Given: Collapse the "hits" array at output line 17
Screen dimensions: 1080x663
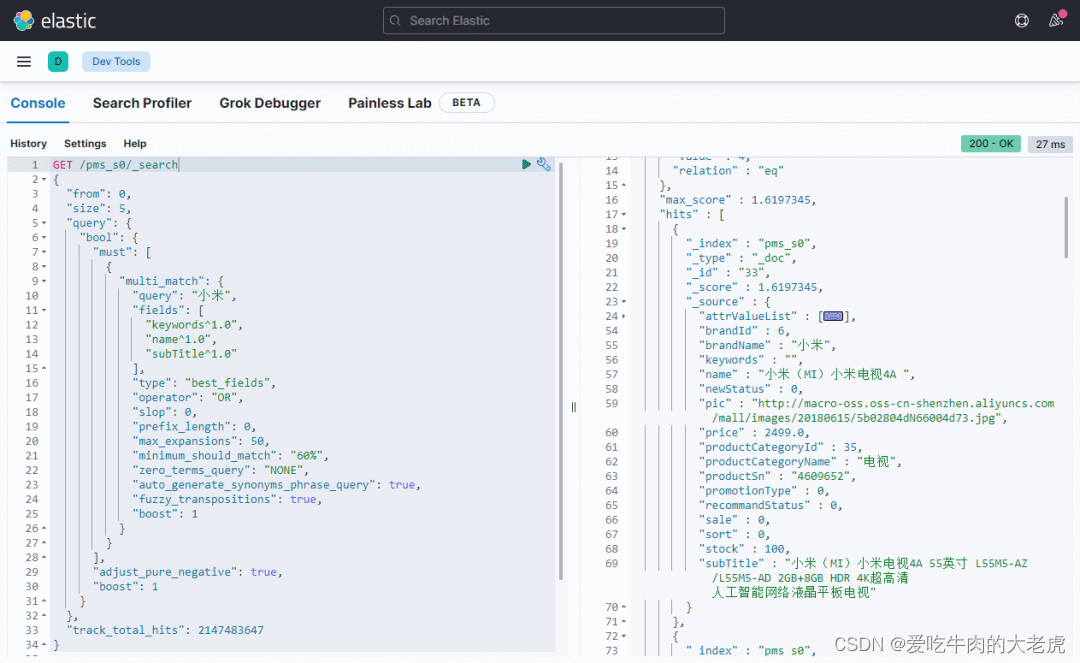Looking at the screenshot, I should [x=624, y=214].
